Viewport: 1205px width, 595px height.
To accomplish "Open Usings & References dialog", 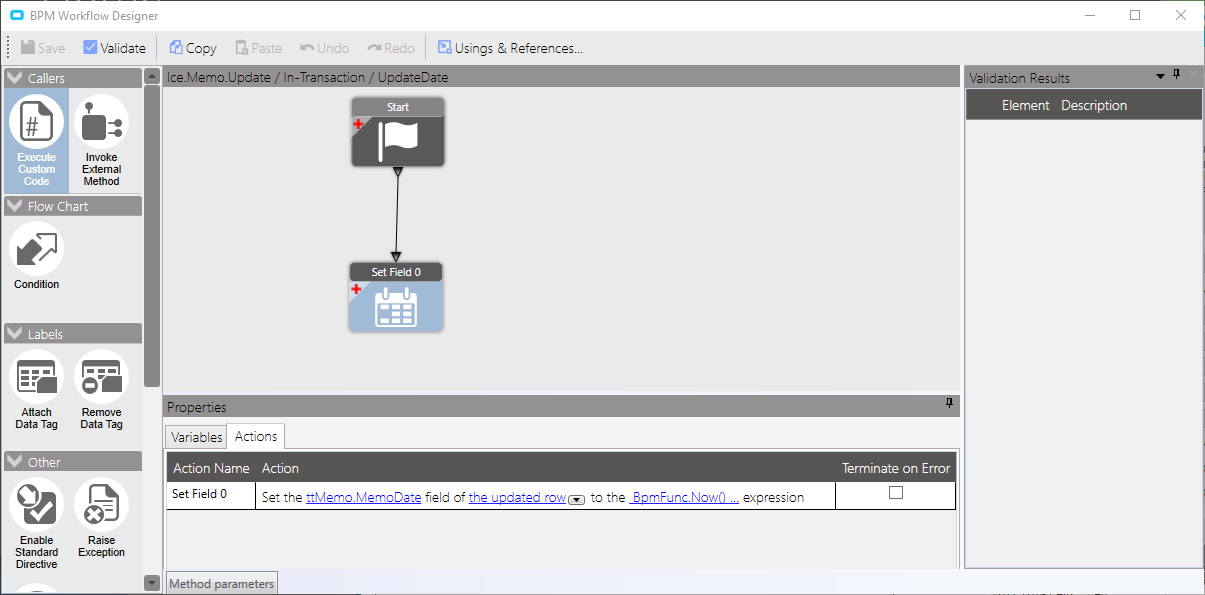I will [x=509, y=48].
